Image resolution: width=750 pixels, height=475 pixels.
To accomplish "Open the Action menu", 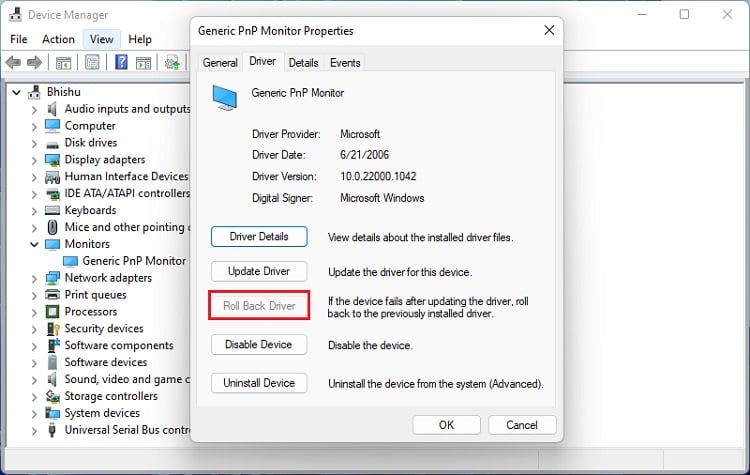I will (58, 39).
